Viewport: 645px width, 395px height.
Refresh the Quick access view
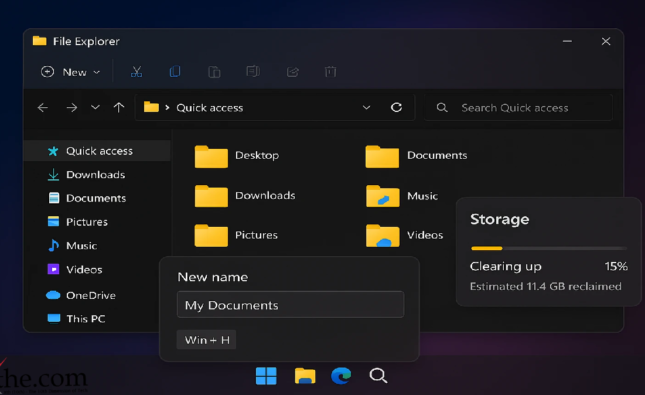pyautogui.click(x=396, y=107)
